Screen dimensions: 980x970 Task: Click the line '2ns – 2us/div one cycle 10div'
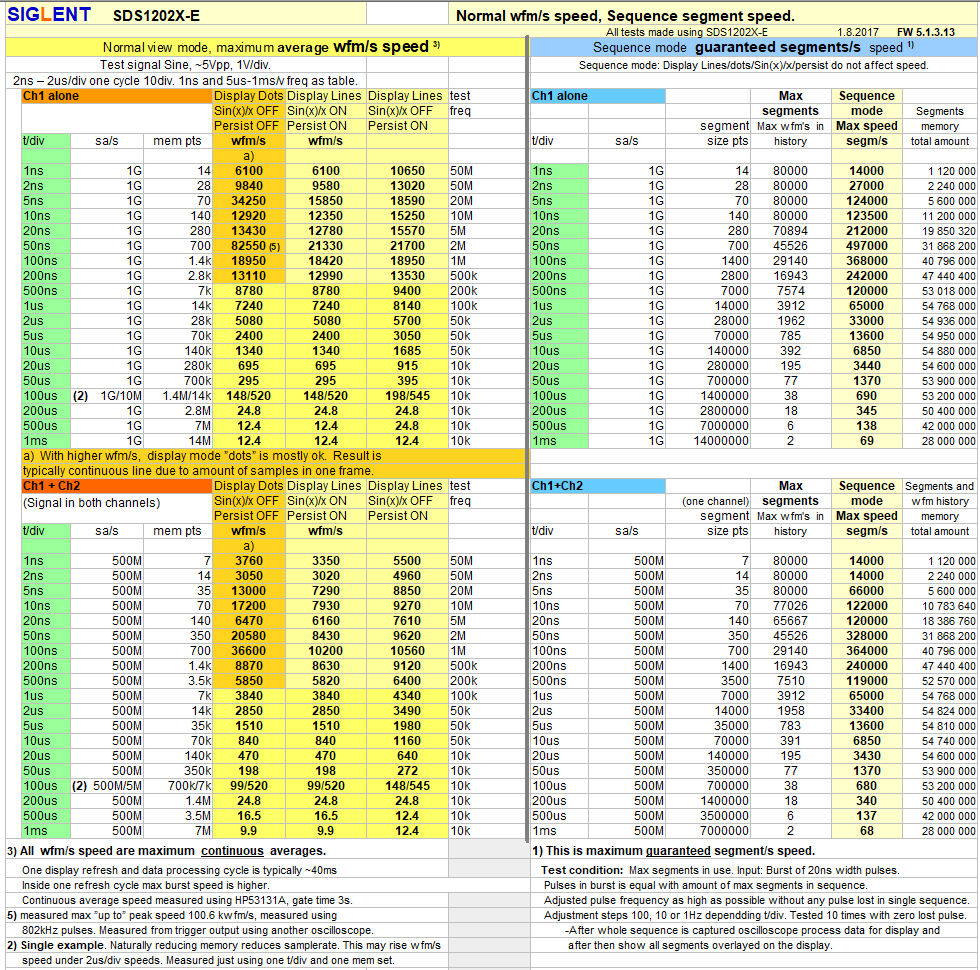click(x=185, y=81)
